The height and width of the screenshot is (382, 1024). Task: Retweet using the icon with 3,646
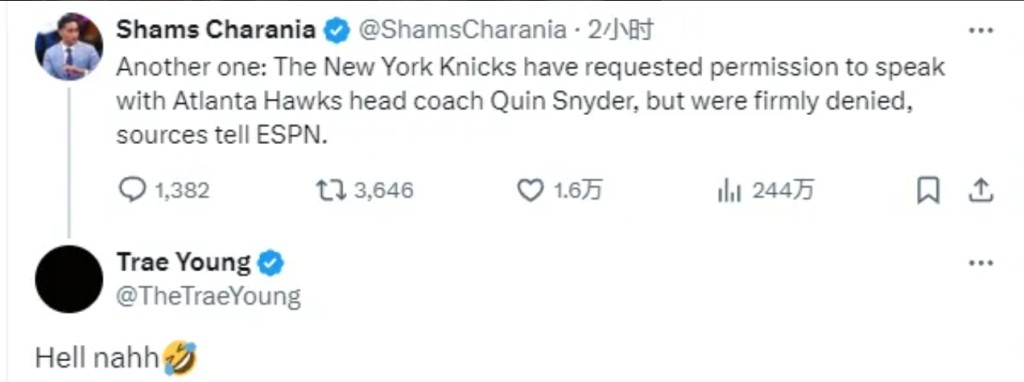coord(328,190)
